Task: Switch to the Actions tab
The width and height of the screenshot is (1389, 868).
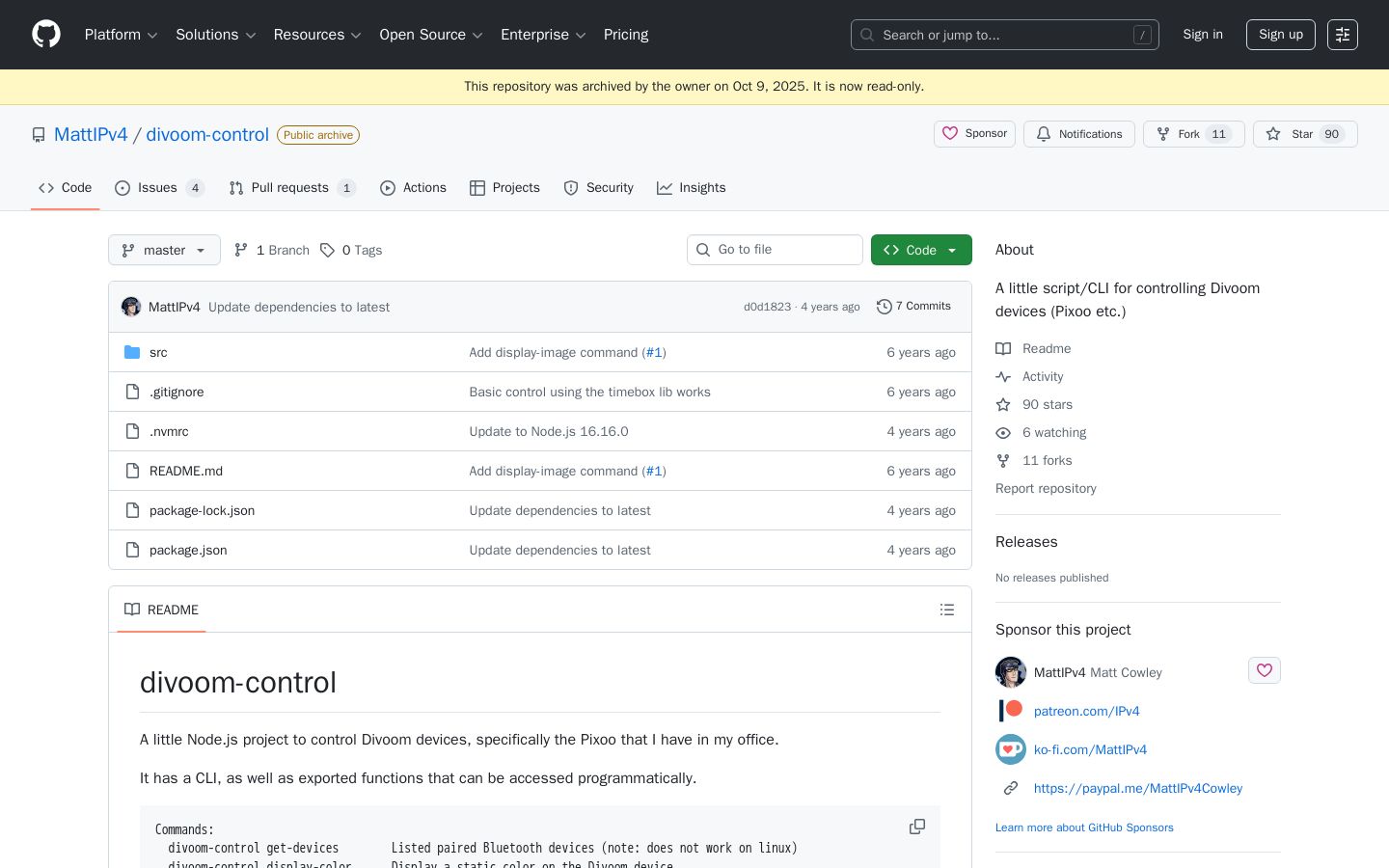Action: point(413,188)
